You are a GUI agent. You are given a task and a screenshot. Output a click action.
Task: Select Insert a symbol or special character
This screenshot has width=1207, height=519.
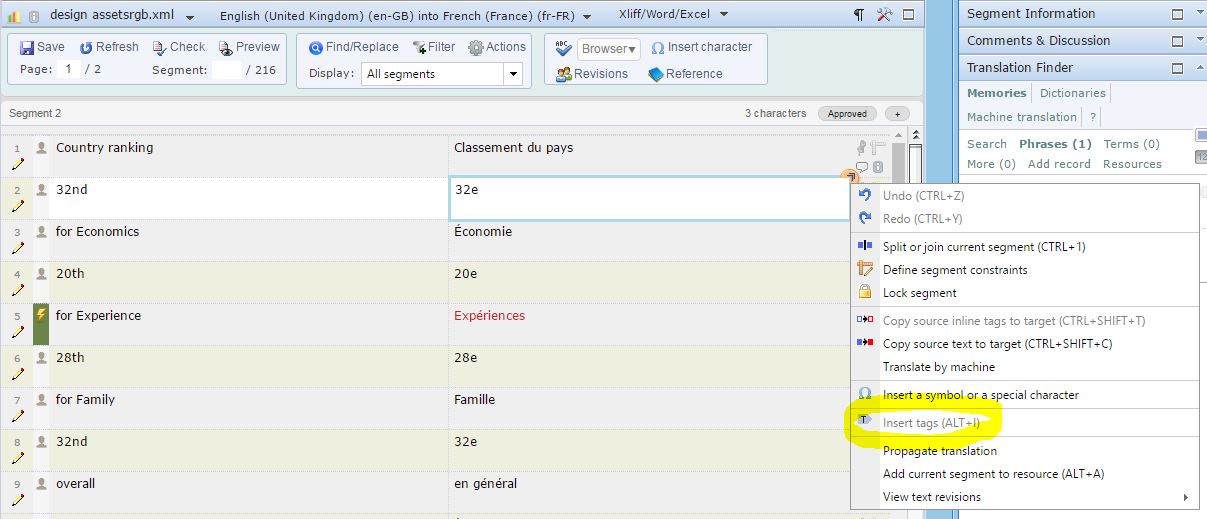(x=1025, y=395)
